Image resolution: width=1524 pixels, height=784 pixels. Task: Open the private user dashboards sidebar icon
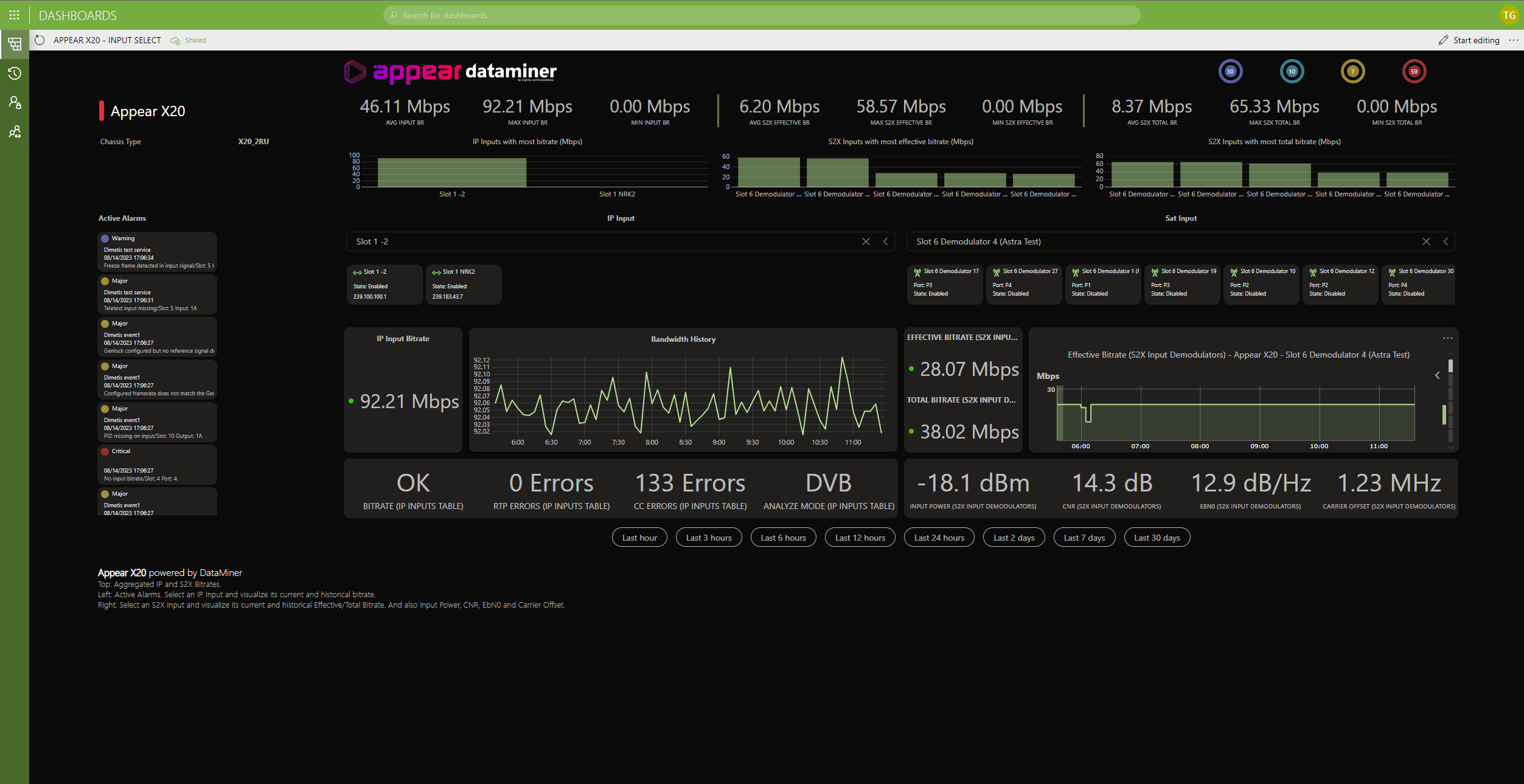tap(15, 103)
